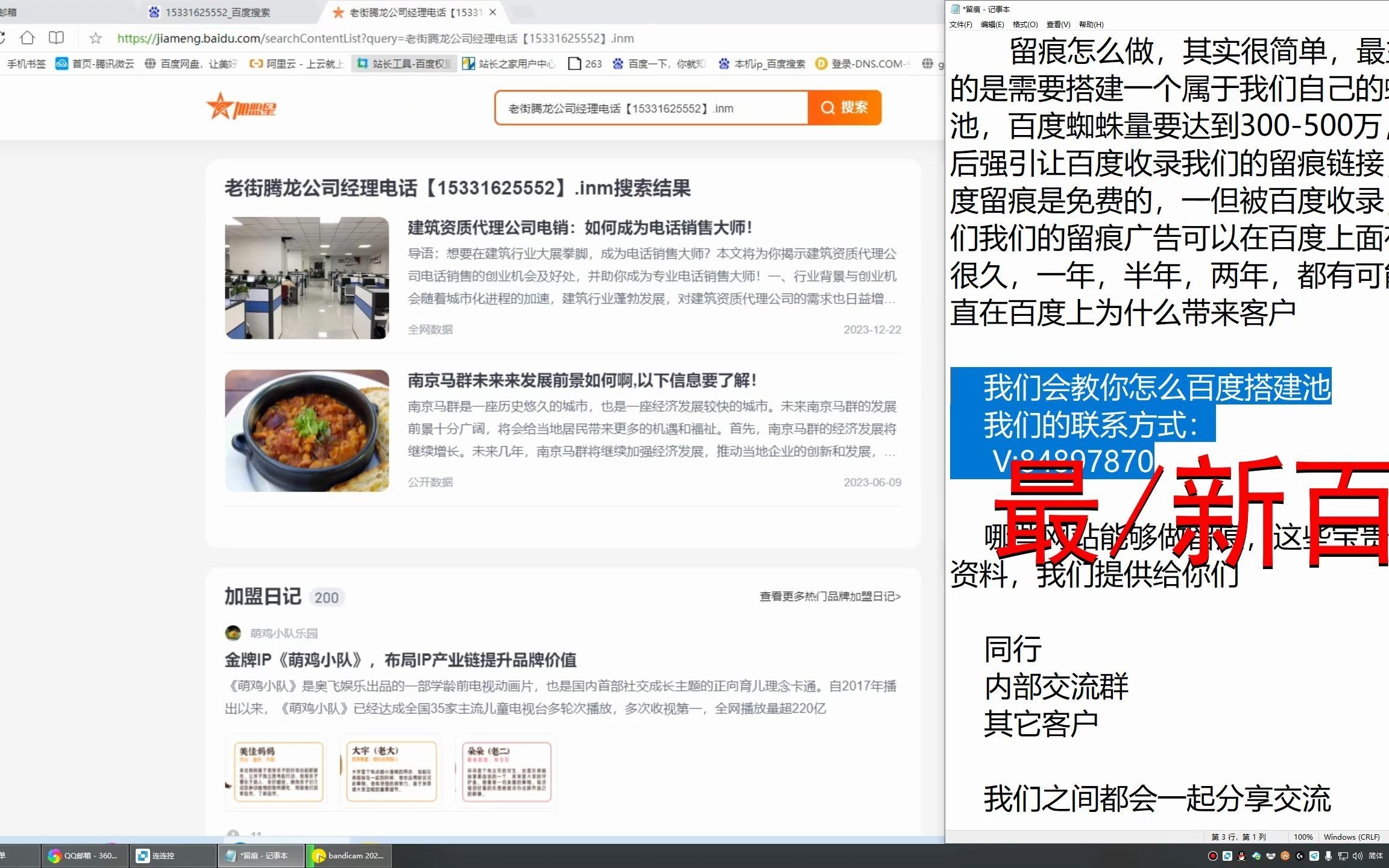This screenshot has height=868, width=1389.
Task: Open the 站长工具-百度权重 bookmark
Action: (x=405, y=63)
